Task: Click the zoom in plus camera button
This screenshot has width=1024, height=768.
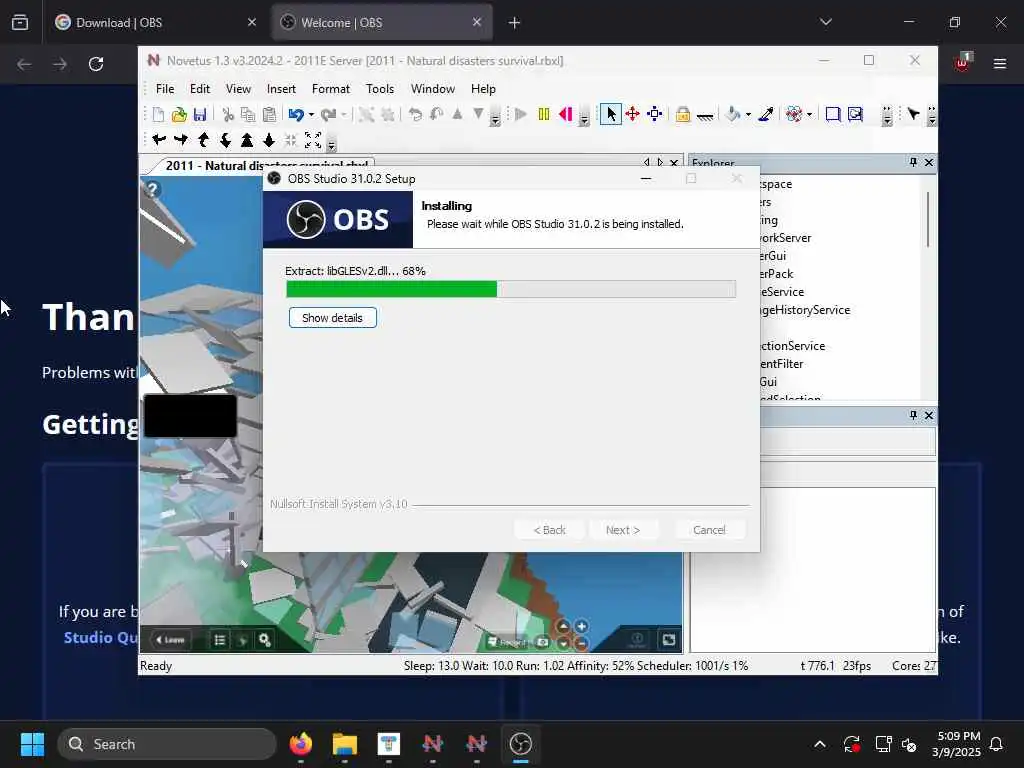Action: coord(581,626)
